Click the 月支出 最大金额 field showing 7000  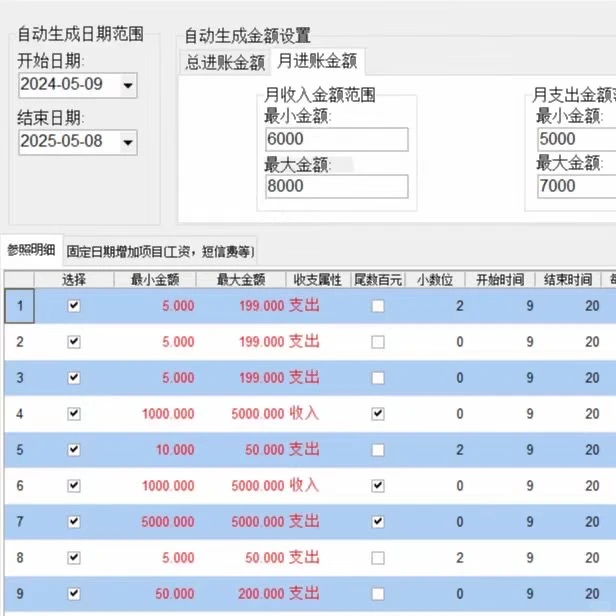point(576,186)
